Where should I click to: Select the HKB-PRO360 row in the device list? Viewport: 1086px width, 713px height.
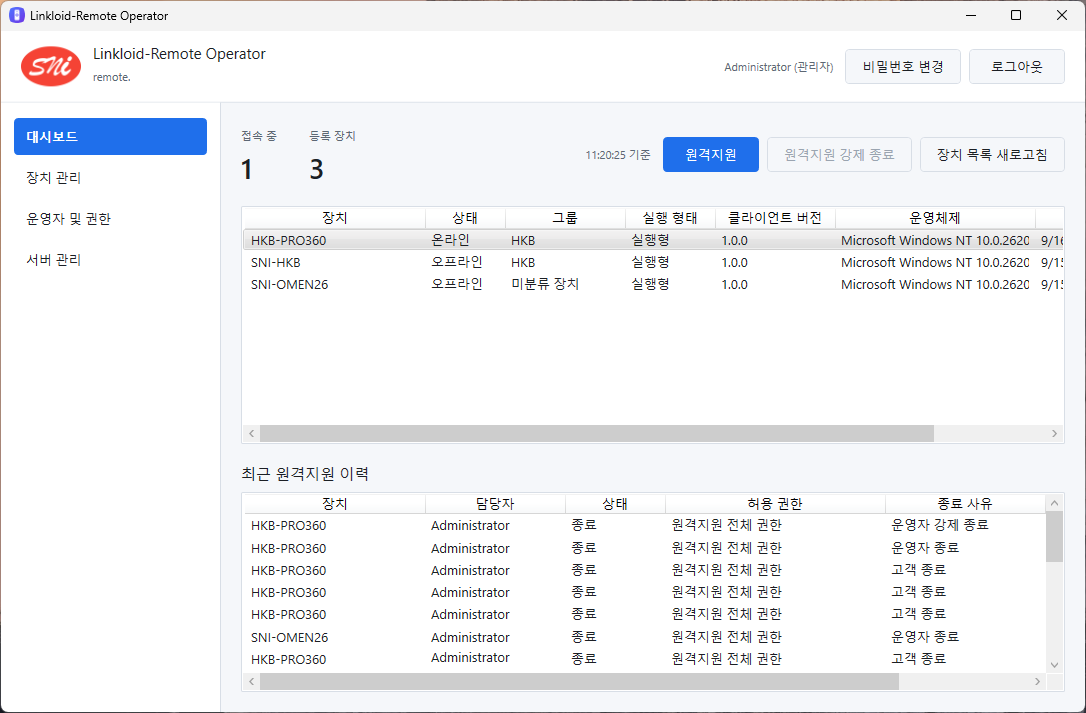pos(653,240)
